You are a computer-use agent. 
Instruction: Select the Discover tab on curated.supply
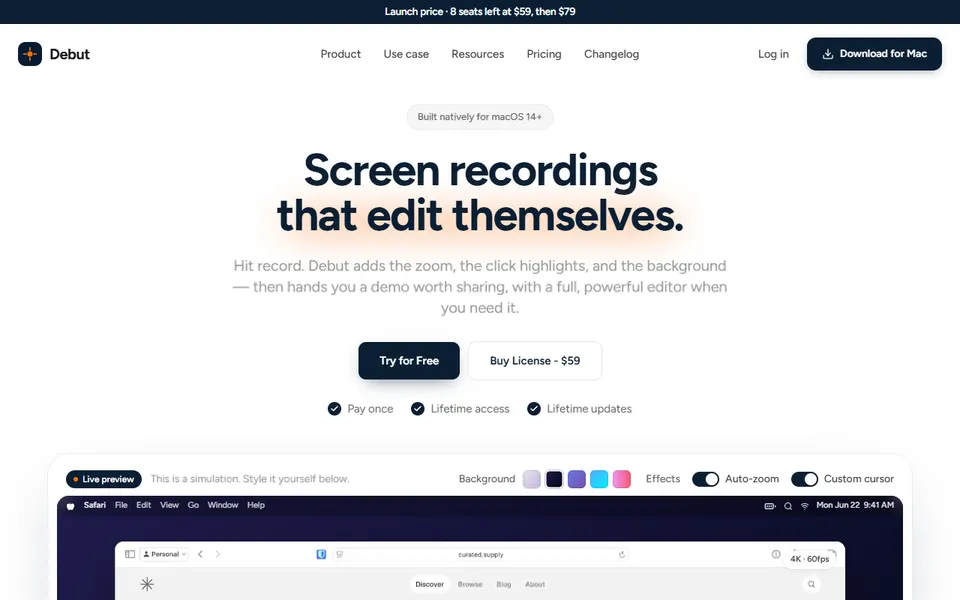pyautogui.click(x=429, y=584)
